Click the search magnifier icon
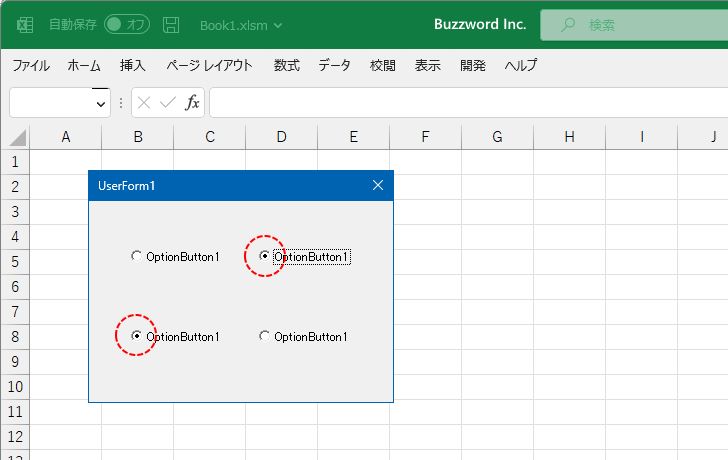The image size is (728, 460). [x=567, y=25]
